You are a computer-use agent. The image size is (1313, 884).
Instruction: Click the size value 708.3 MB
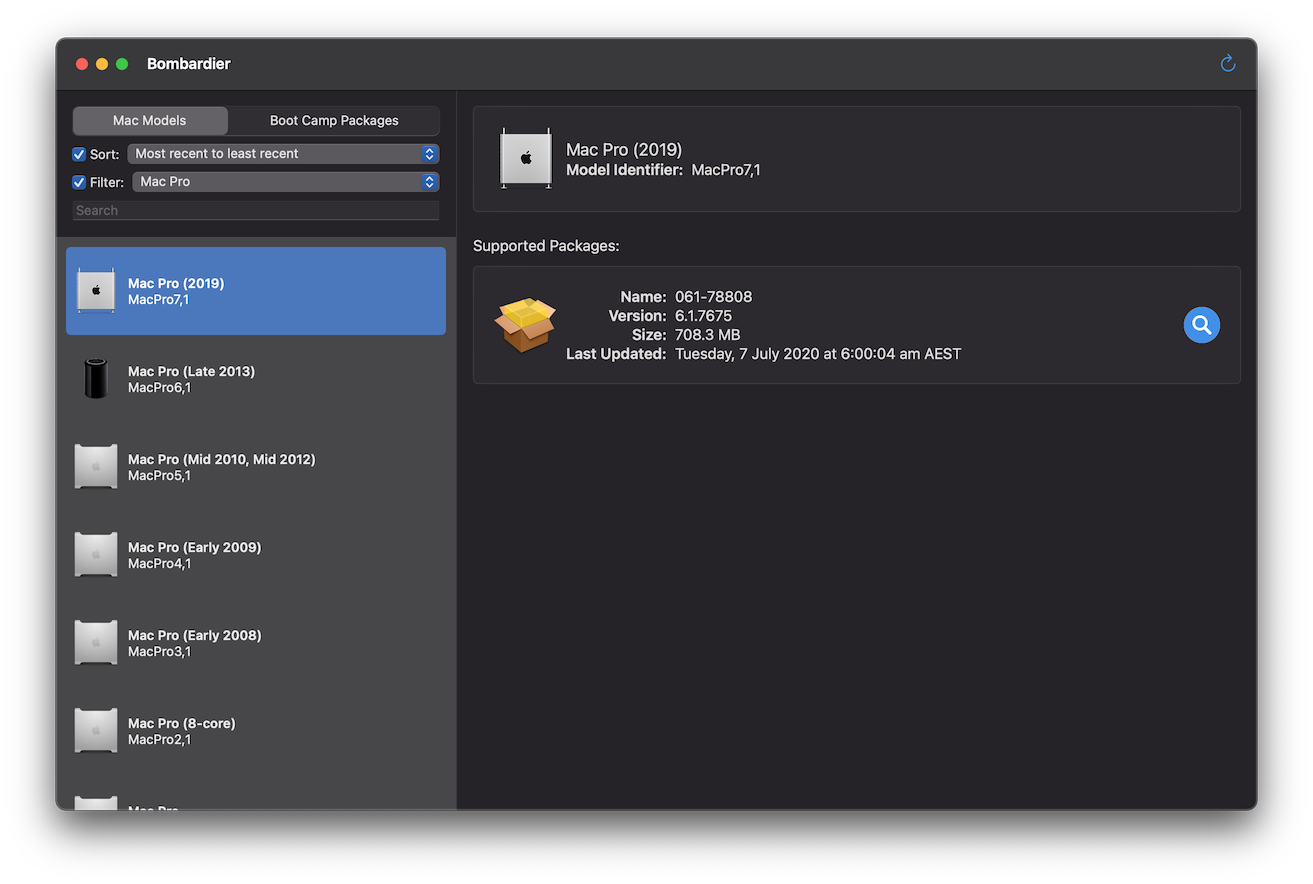pyautogui.click(x=707, y=335)
